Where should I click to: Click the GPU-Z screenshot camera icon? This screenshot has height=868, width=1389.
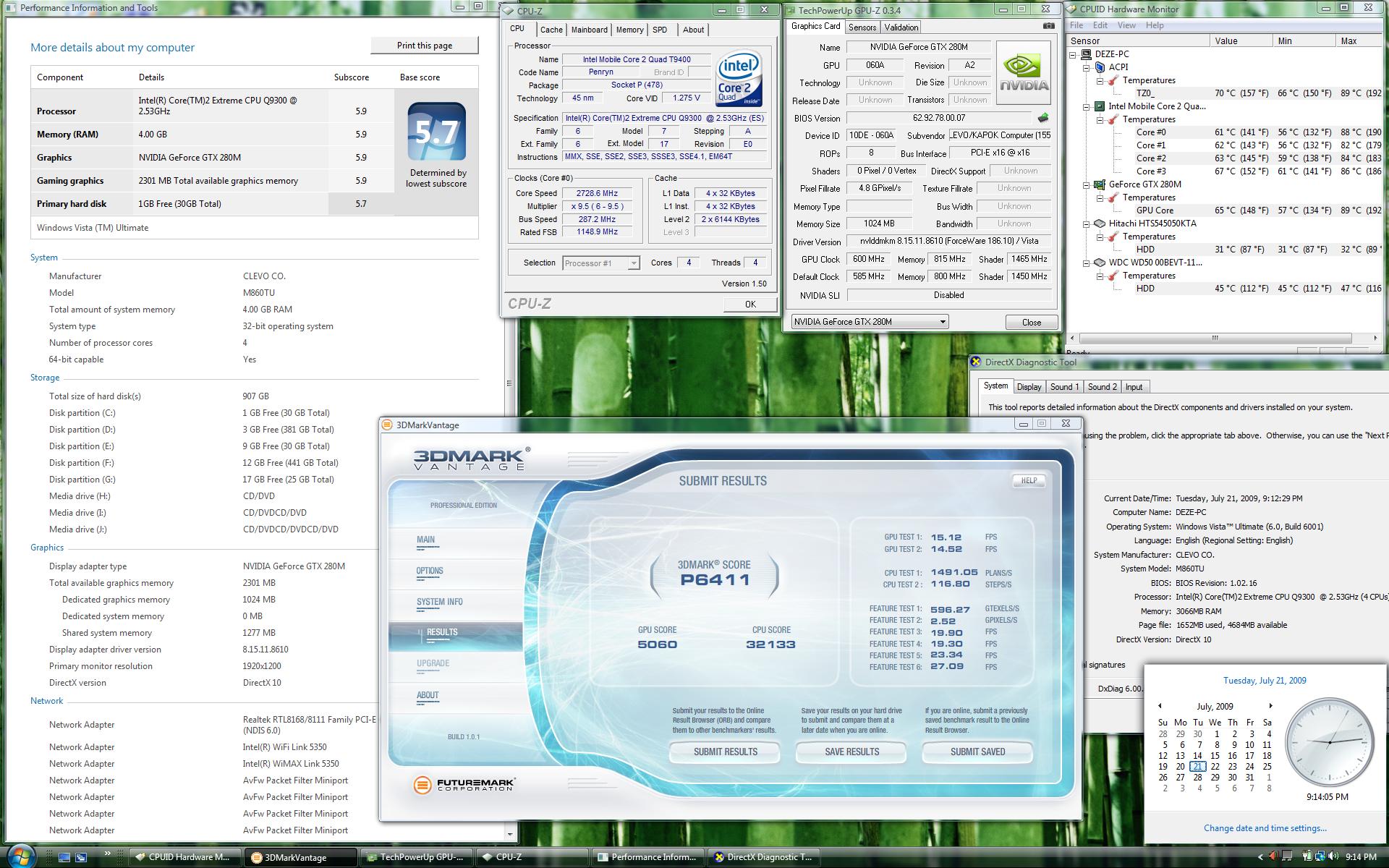coord(1048,26)
